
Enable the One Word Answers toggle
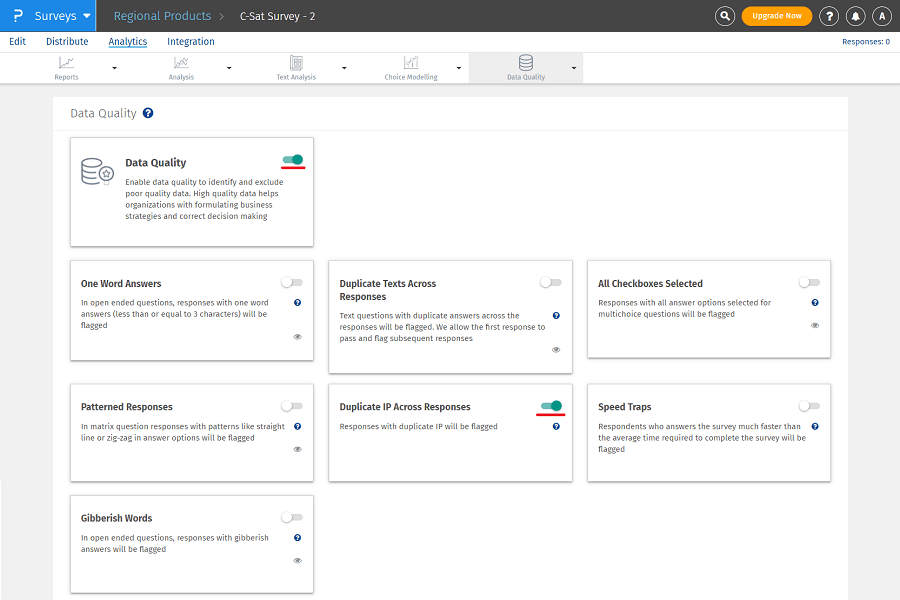[292, 283]
